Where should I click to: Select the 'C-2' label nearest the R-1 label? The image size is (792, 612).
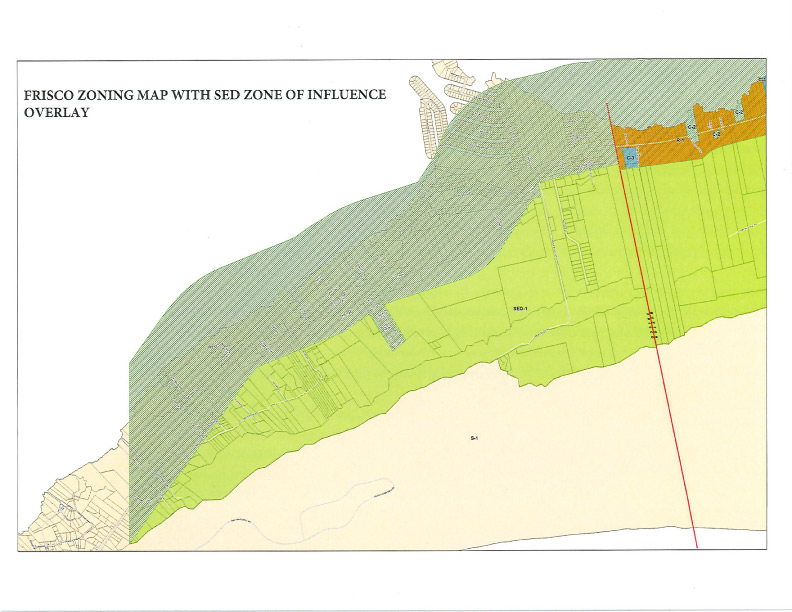691,127
